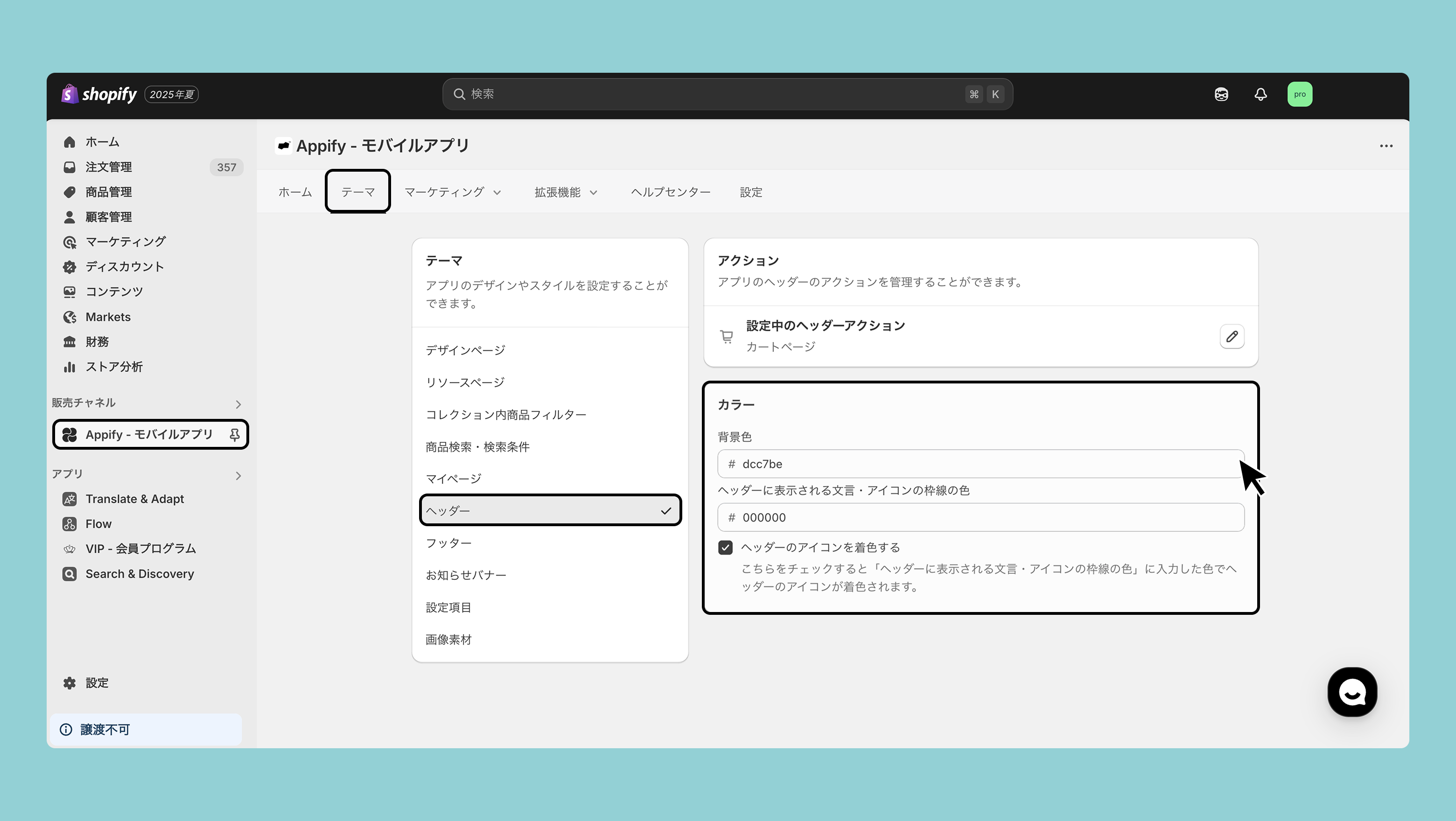Expand the アプリ section chevron
Image resolution: width=1456 pixels, height=821 pixels.
click(238, 475)
